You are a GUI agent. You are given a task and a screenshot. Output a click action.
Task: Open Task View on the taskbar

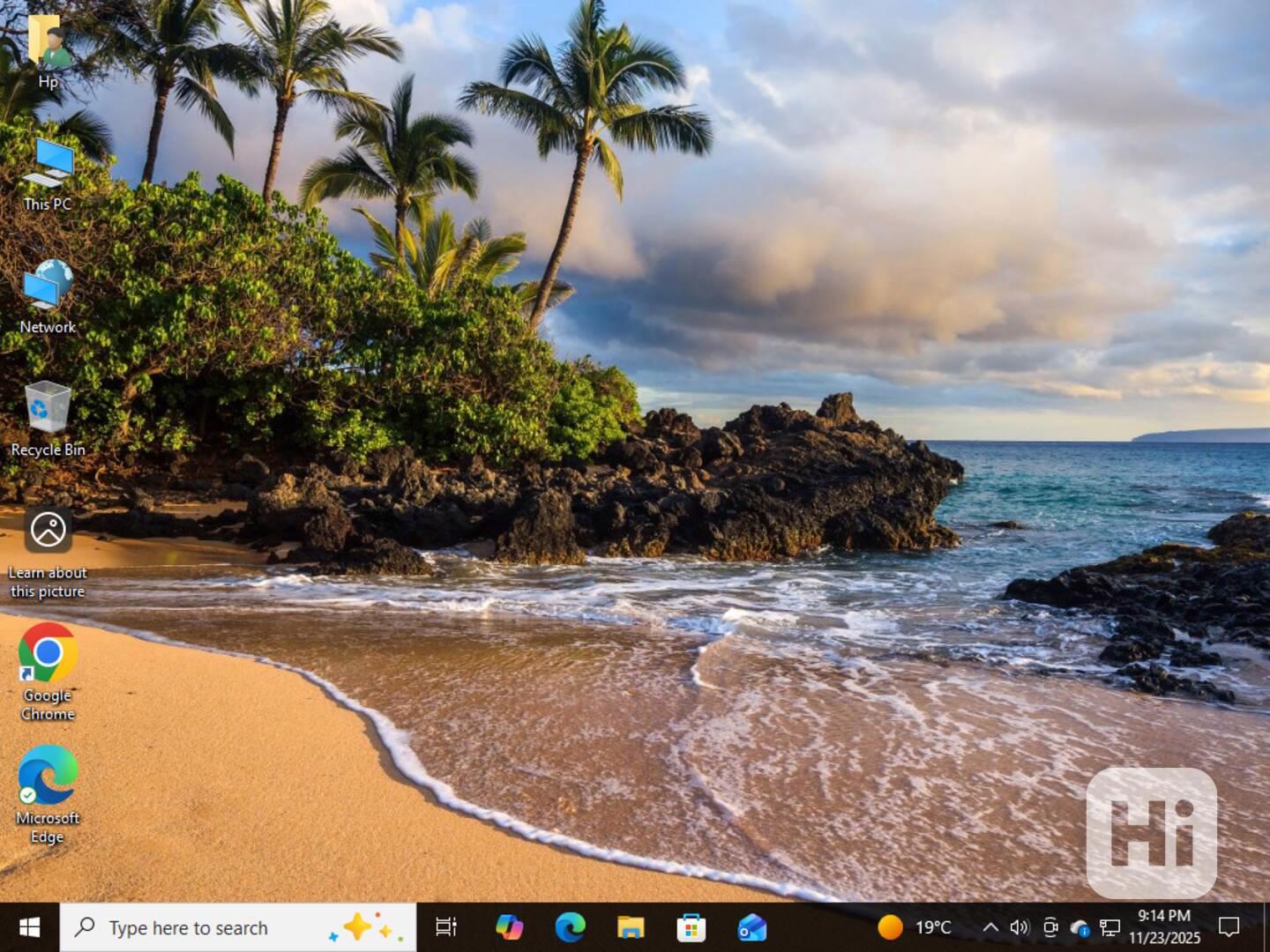[446, 927]
